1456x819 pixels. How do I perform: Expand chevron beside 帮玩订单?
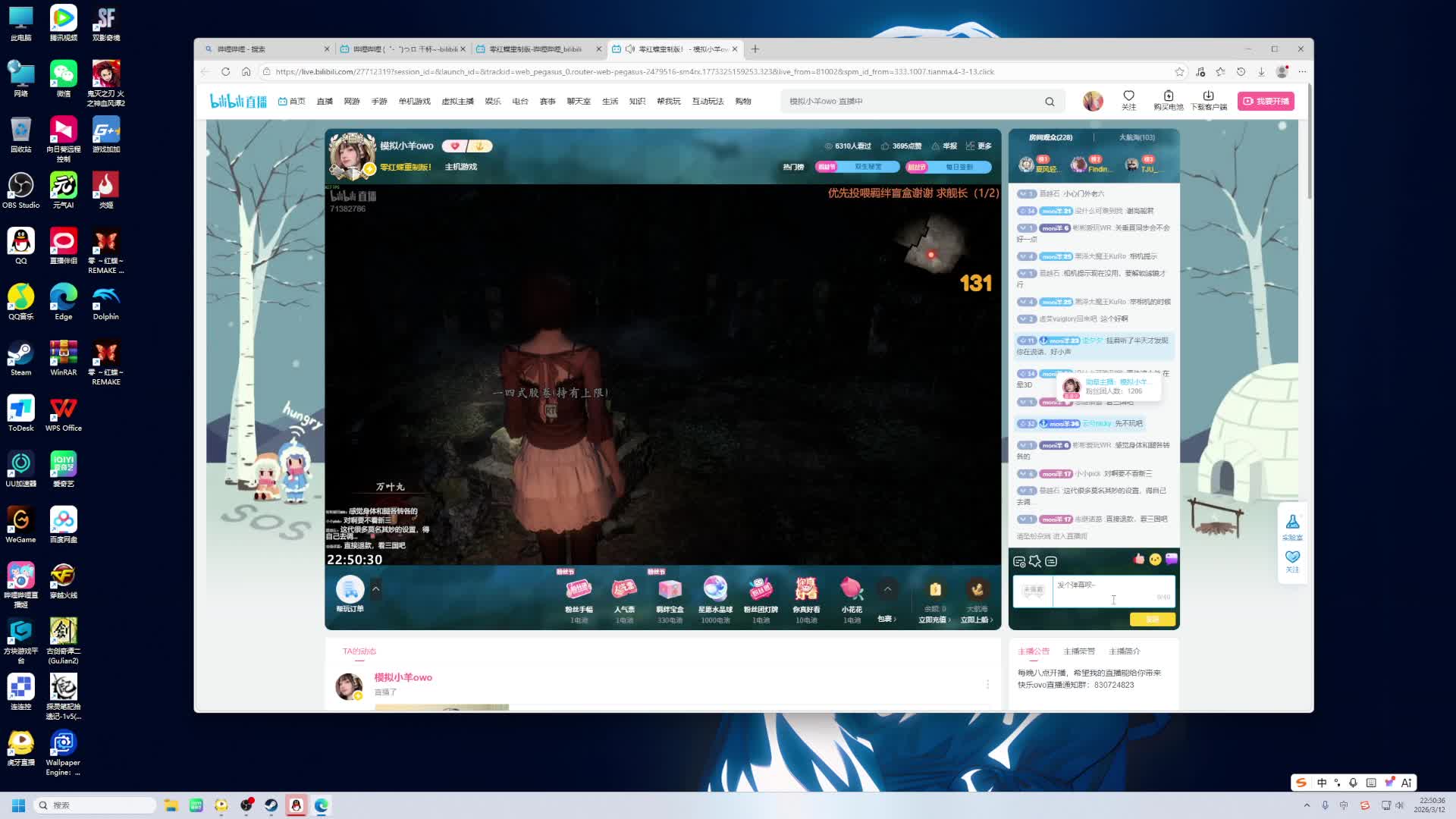tap(375, 589)
